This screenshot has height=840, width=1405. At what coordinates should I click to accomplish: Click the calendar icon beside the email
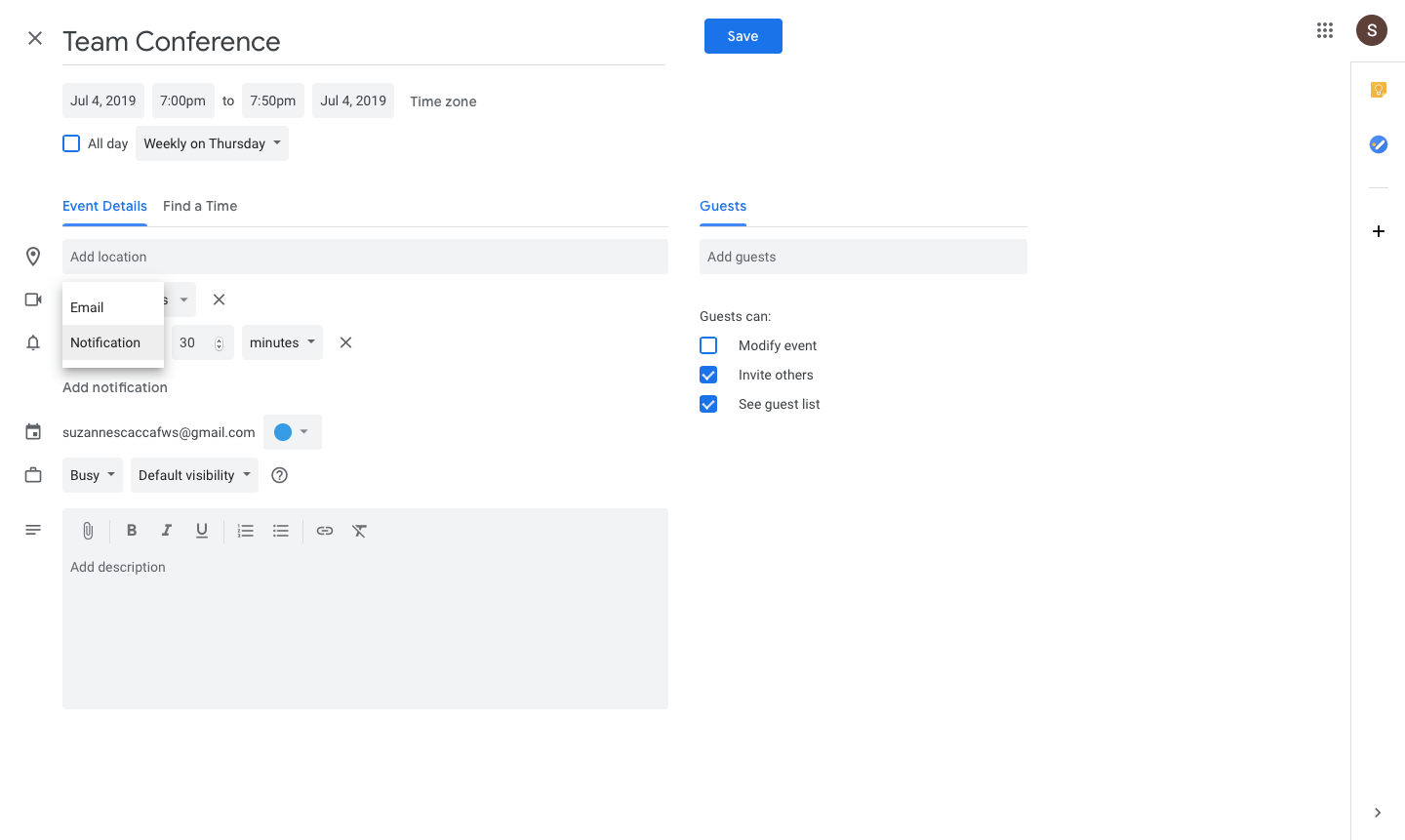click(33, 432)
